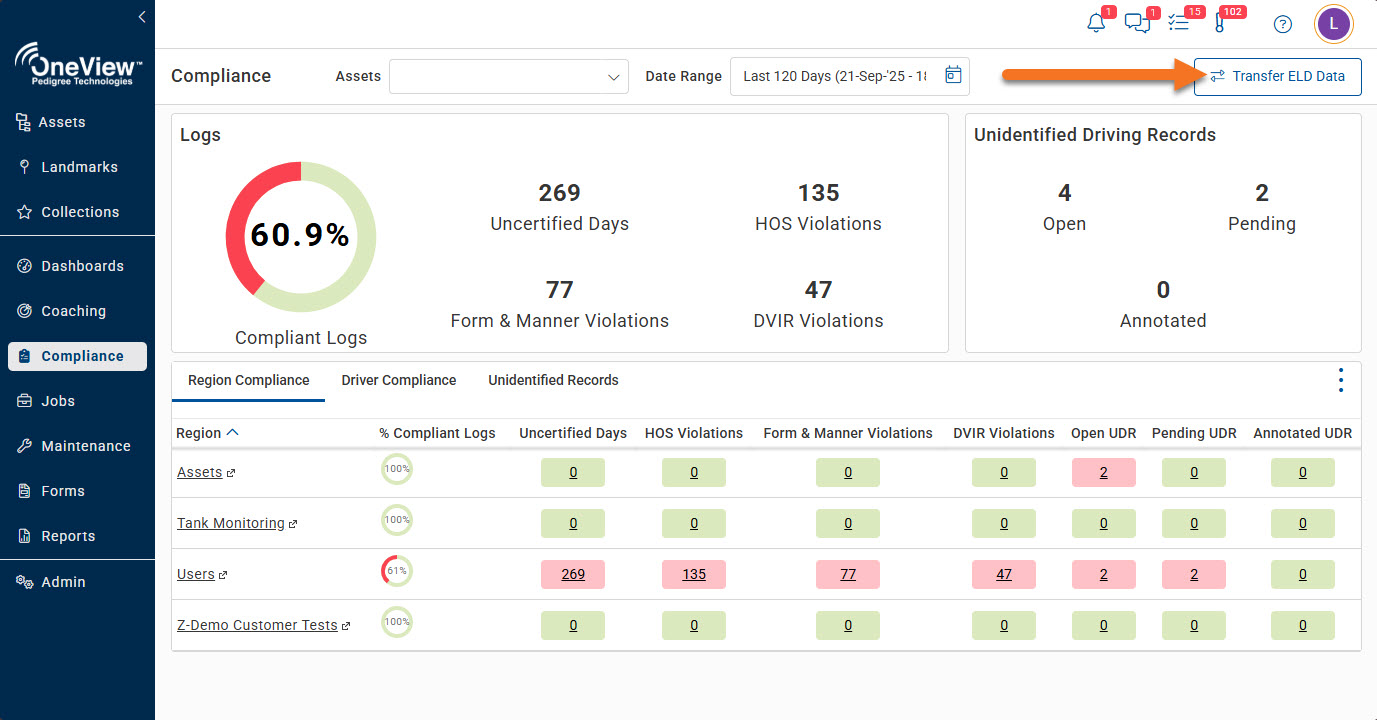This screenshot has height=720, width=1377.
Task: Open Dashboards from the sidebar
Action: point(82,266)
